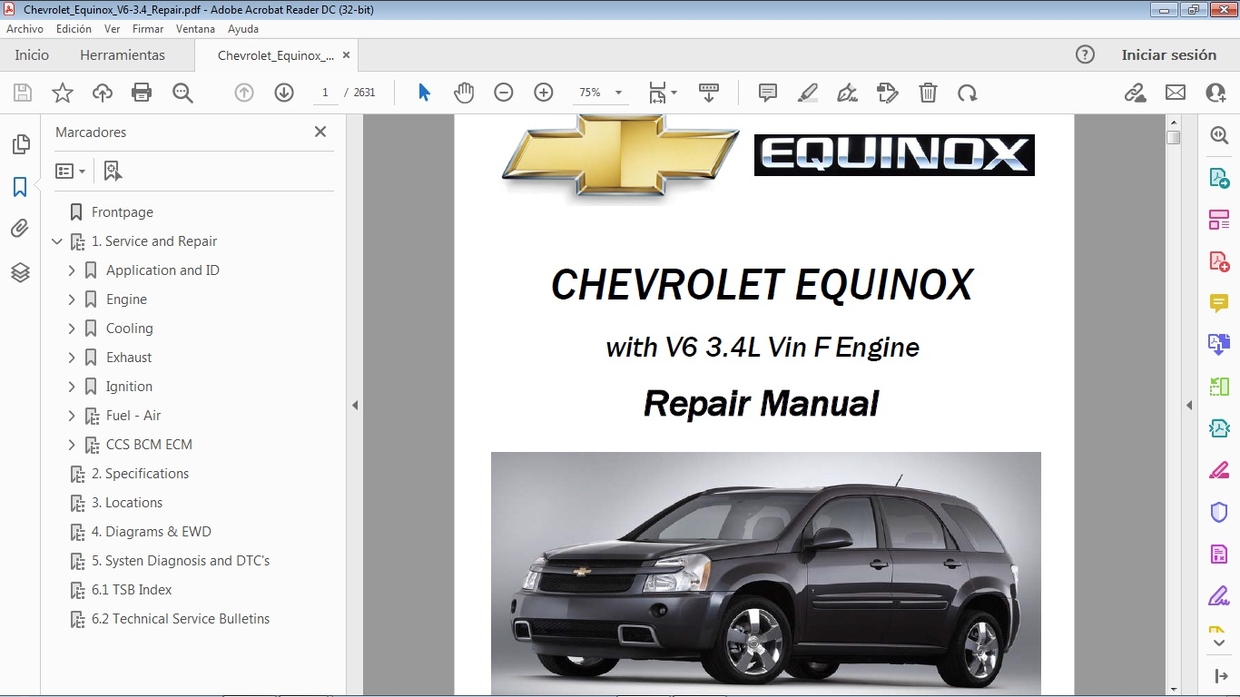The image size is (1240, 697).
Task: Select the Hand pan tool
Action: point(463,93)
